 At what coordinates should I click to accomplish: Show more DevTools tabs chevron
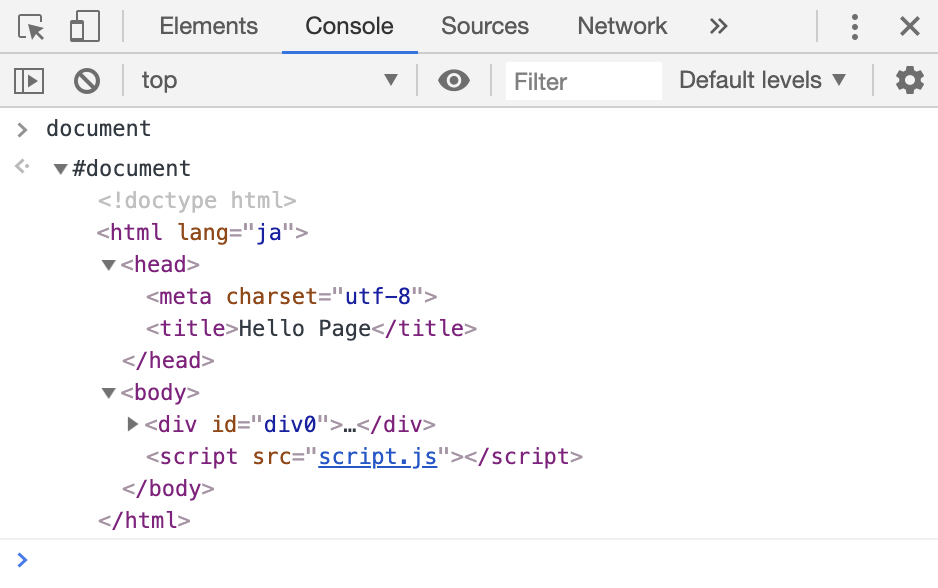pyautogui.click(x=718, y=27)
